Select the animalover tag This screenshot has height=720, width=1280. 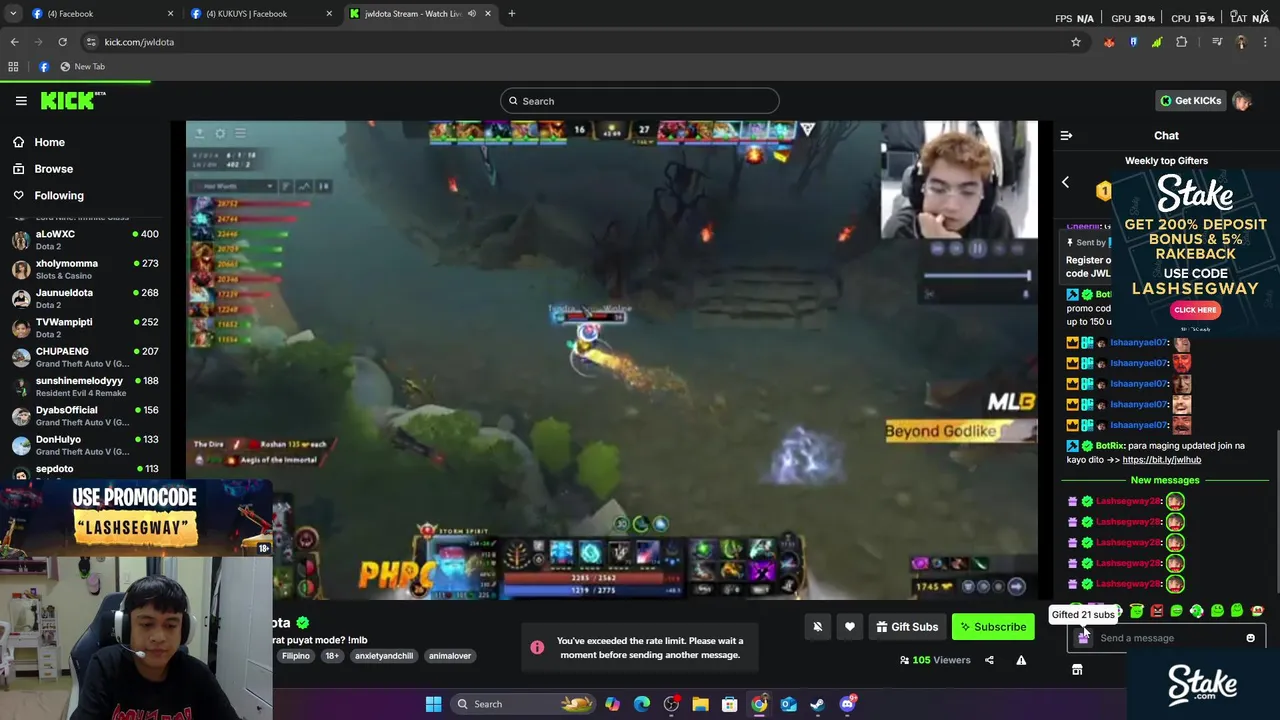tap(449, 656)
